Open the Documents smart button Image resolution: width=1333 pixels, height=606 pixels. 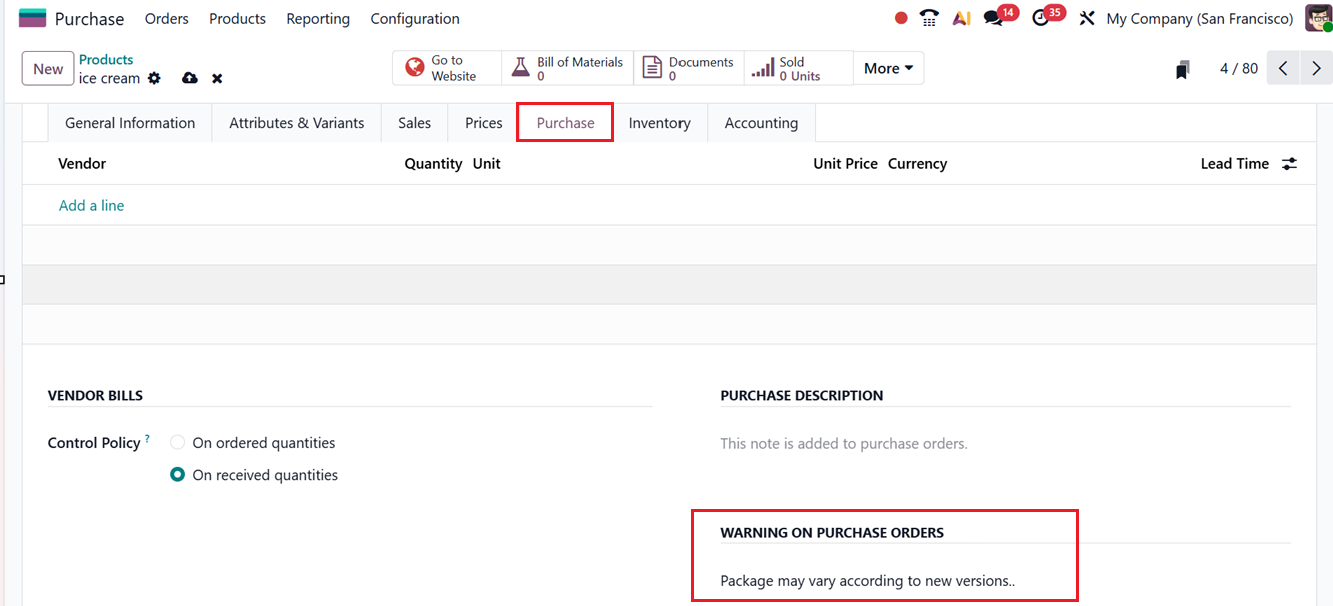[688, 67]
